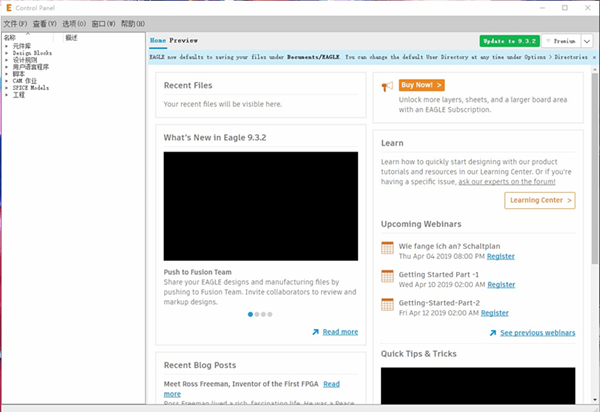Expand the SPICE Models tree node arrow
Screen dimensions: 600x412
tap(7, 88)
